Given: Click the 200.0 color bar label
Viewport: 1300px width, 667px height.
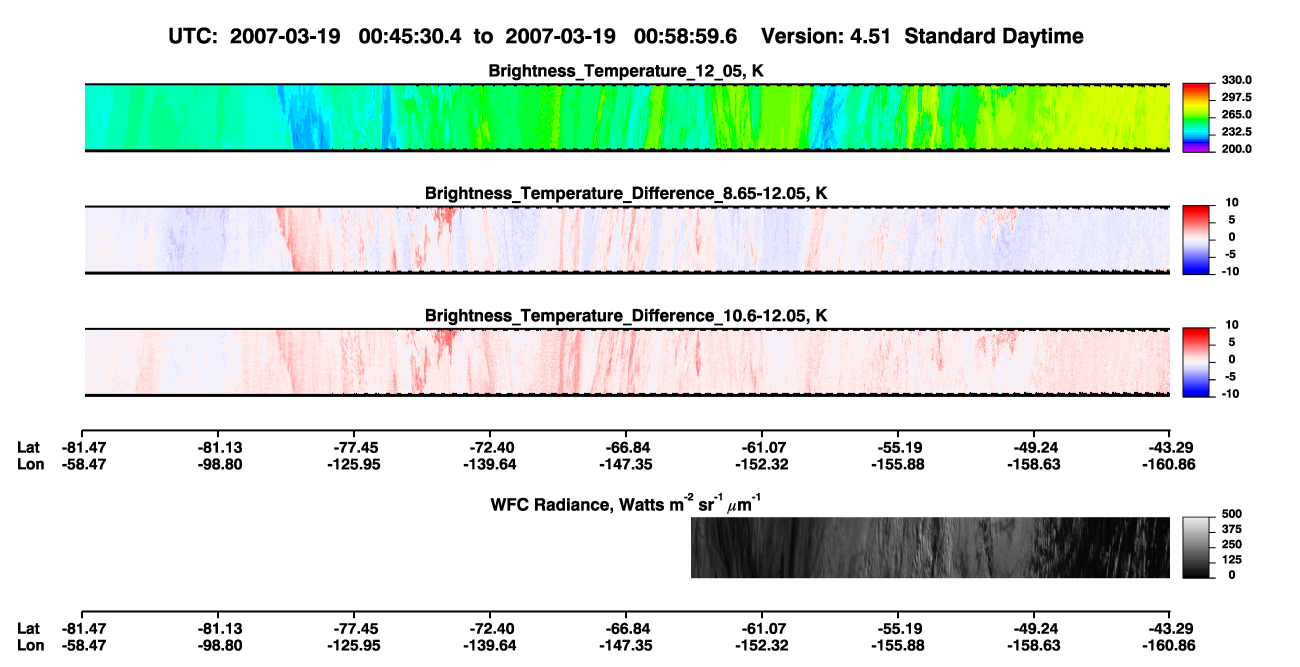Looking at the screenshot, I should click(x=1237, y=148).
